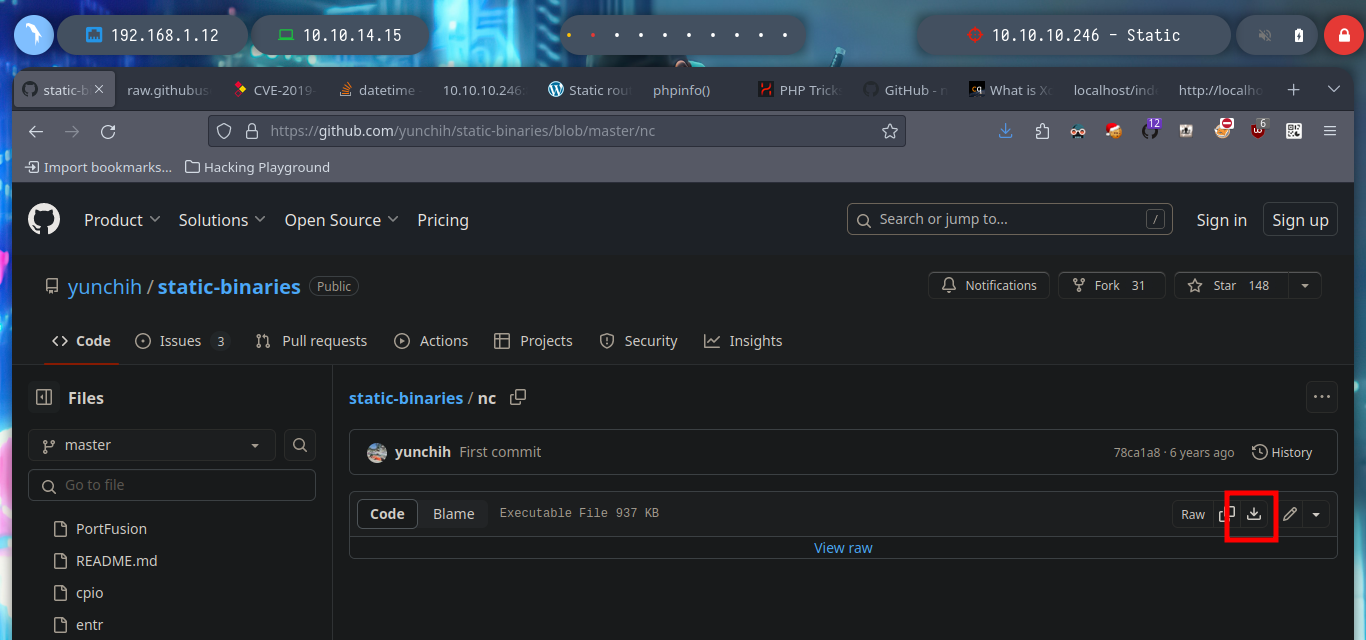Expand the Solutions menu

point(222,220)
